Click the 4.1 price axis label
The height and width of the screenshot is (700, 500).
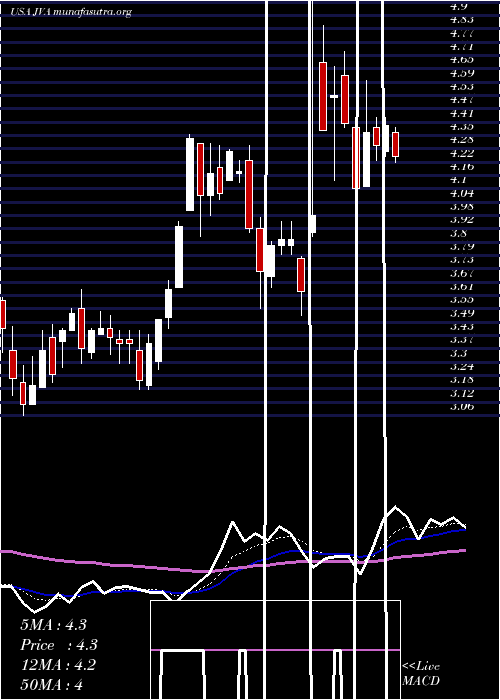coord(458,180)
